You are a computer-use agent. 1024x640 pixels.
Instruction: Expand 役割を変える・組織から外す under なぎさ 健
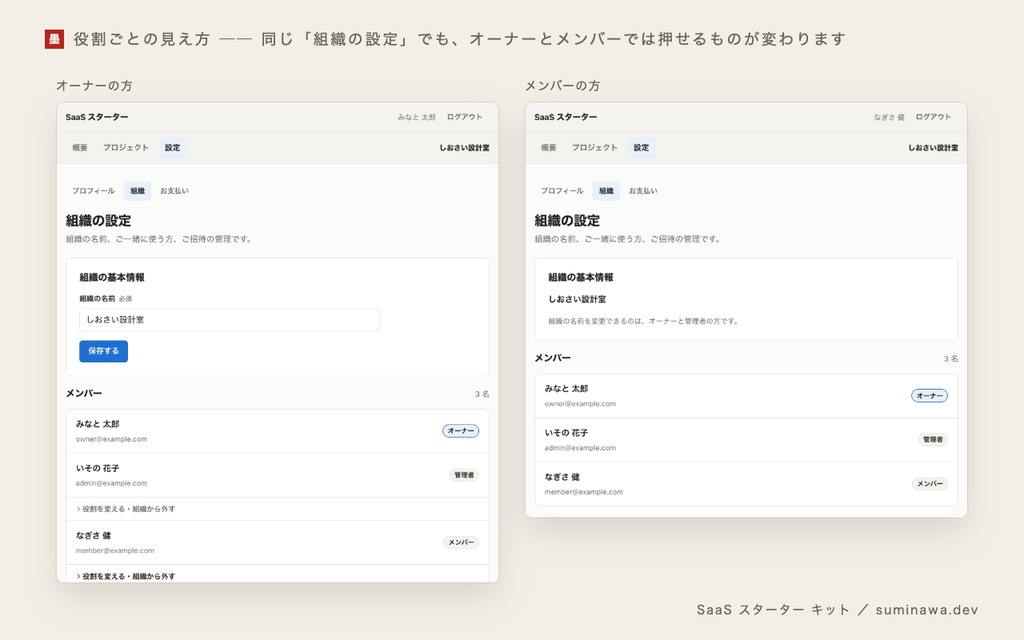coord(125,576)
